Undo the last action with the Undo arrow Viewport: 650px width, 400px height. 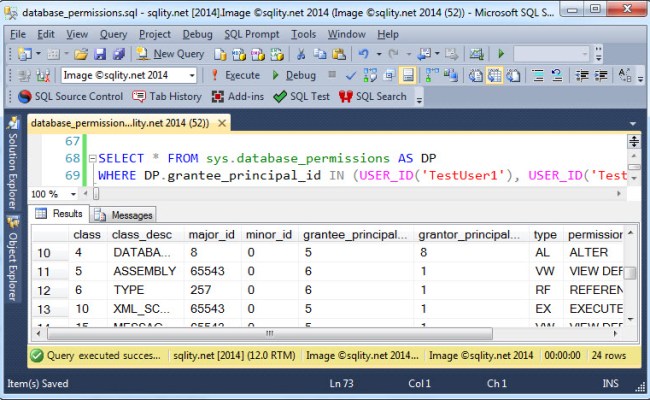364,54
